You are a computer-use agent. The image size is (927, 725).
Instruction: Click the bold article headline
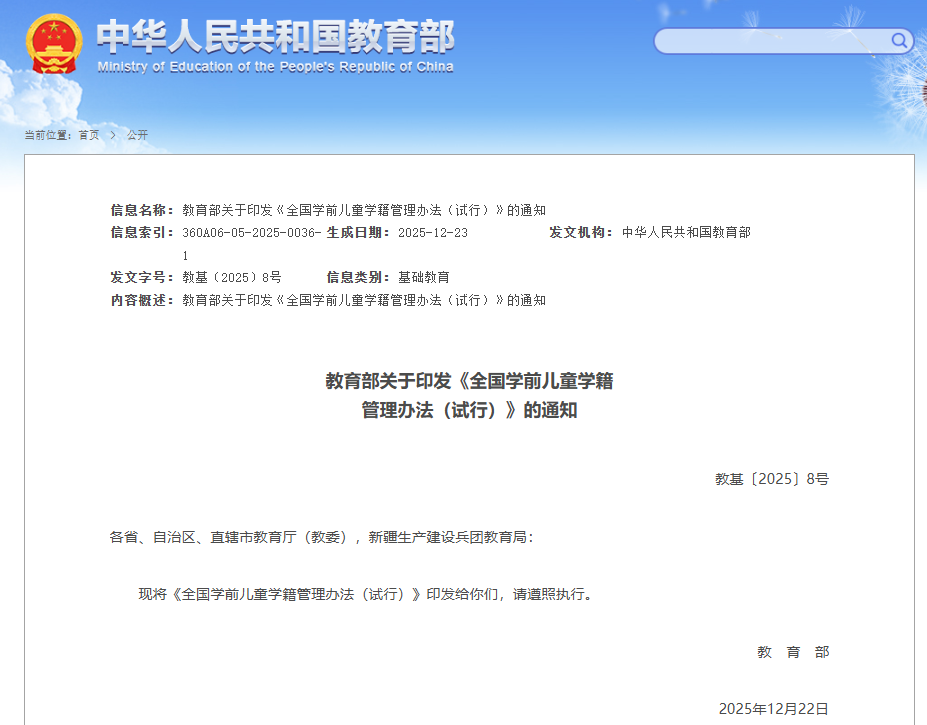point(469,395)
